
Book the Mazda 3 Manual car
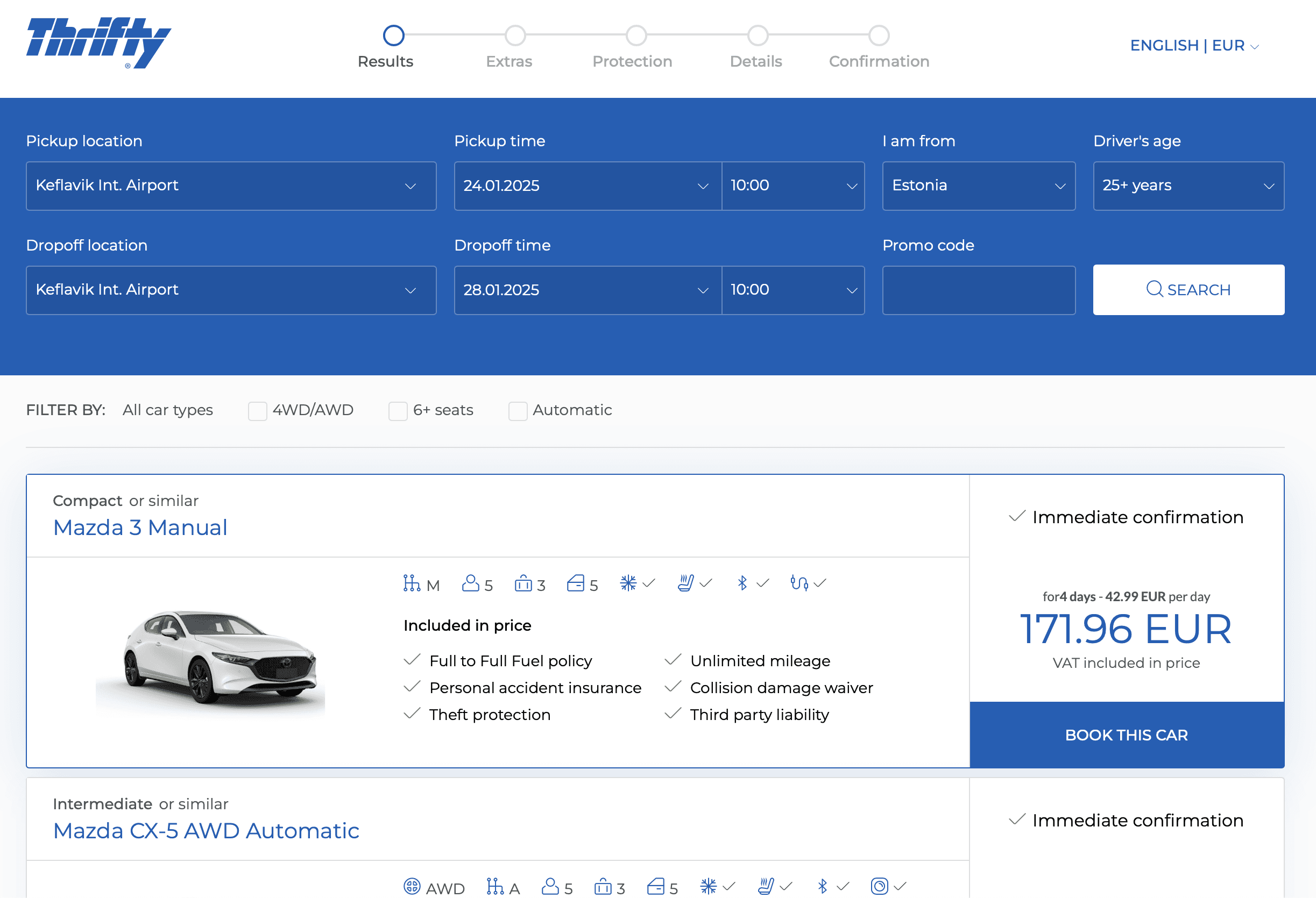(1126, 735)
